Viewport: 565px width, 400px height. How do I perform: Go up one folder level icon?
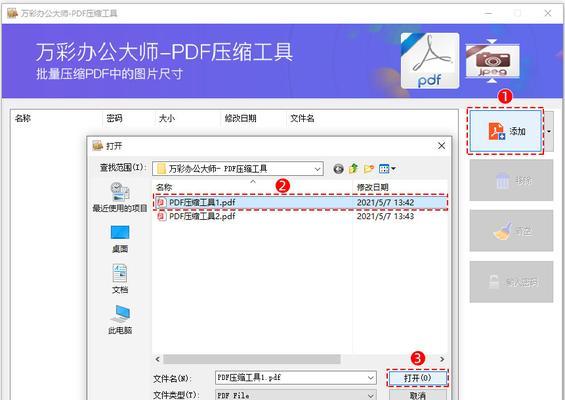[353, 168]
